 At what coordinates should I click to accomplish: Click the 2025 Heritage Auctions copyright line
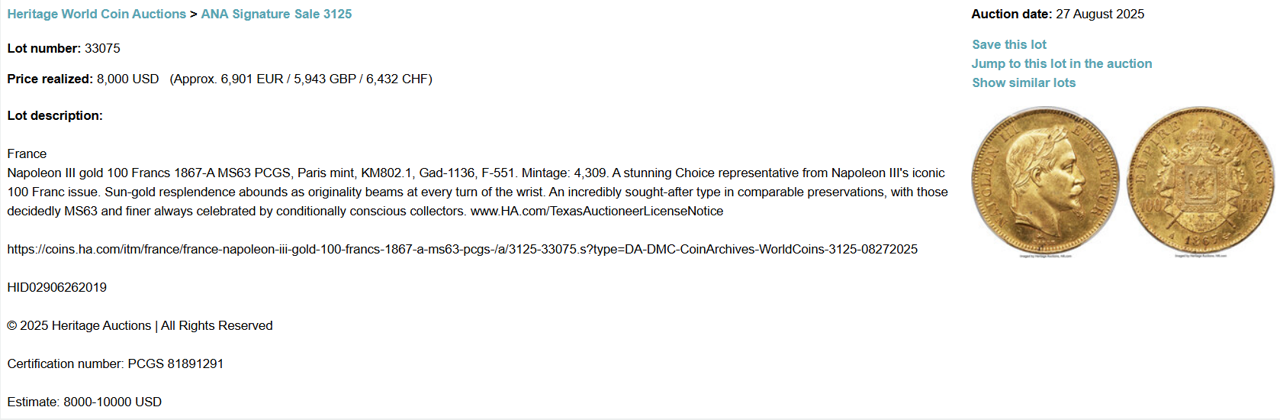[x=140, y=325]
